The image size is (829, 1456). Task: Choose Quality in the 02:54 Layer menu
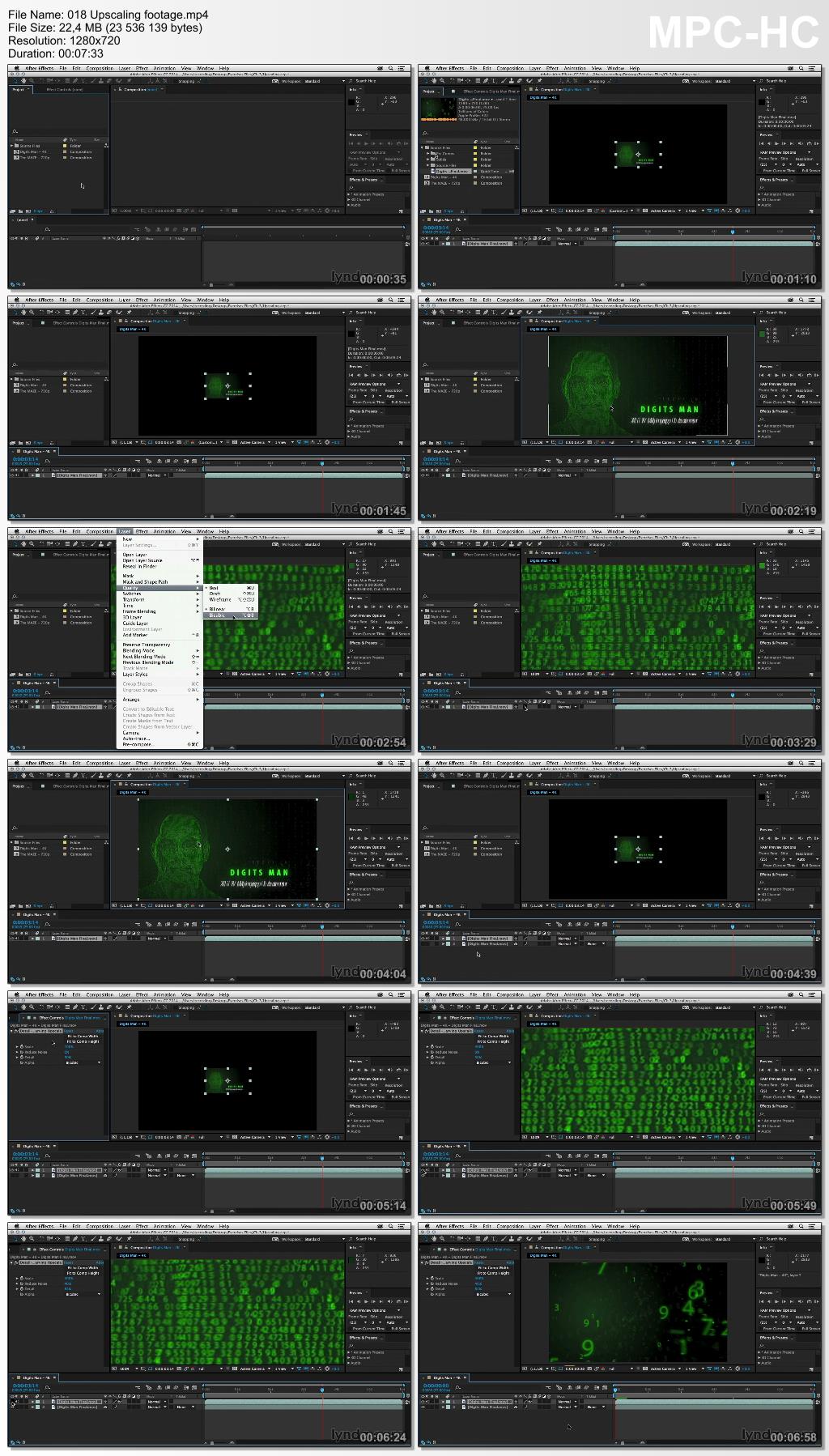point(159,588)
